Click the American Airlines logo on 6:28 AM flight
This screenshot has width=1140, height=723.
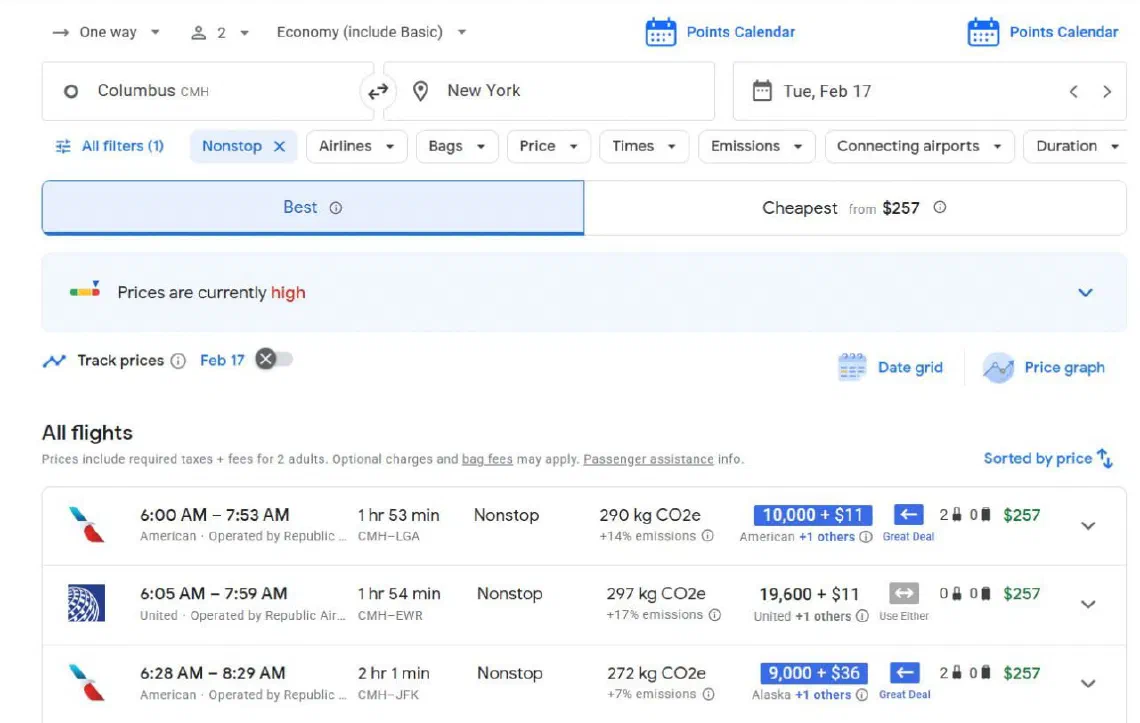(87, 682)
